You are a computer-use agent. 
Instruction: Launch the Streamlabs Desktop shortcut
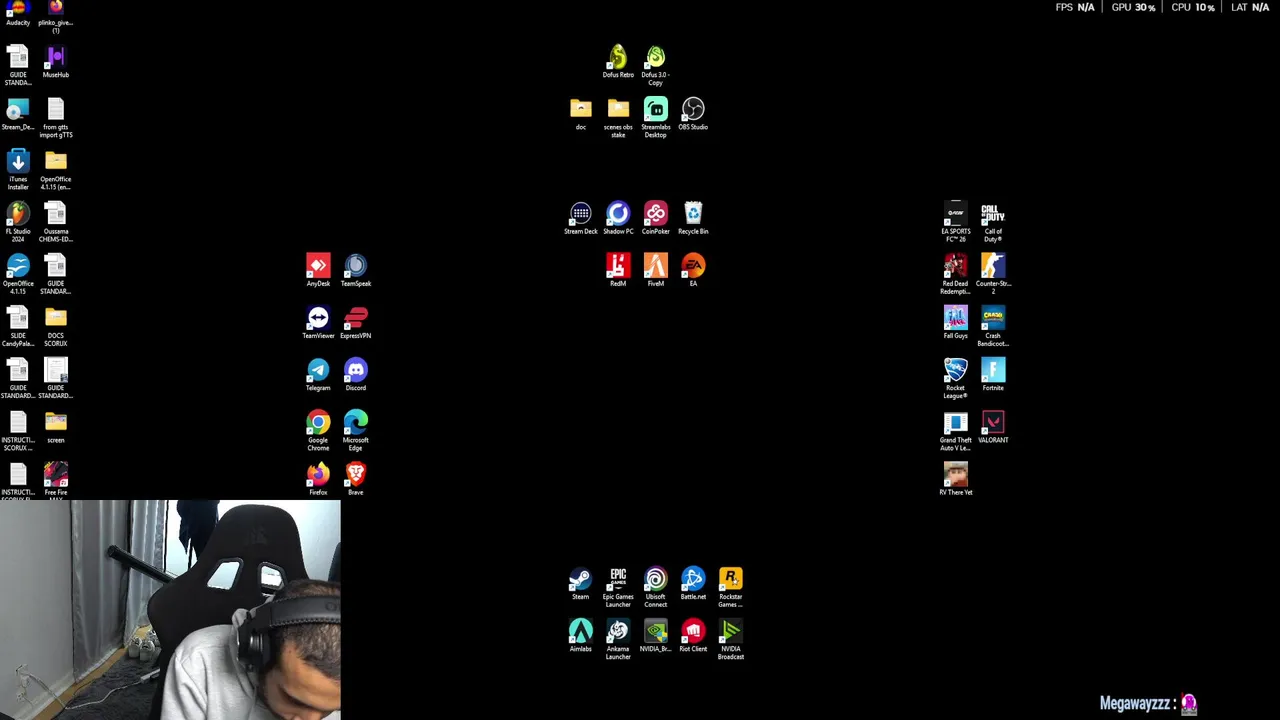pos(655,118)
